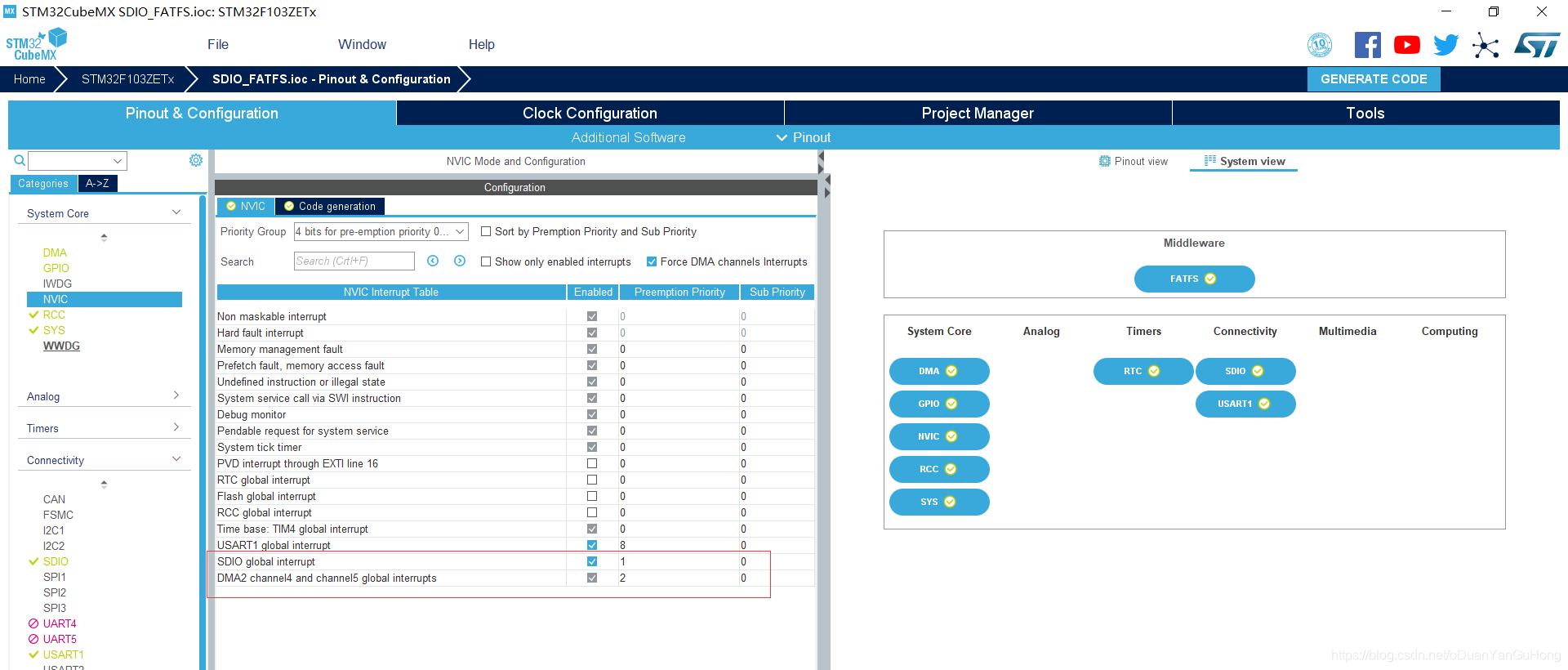Open SDIO block in System view
The image size is (1568, 670).
(1245, 371)
